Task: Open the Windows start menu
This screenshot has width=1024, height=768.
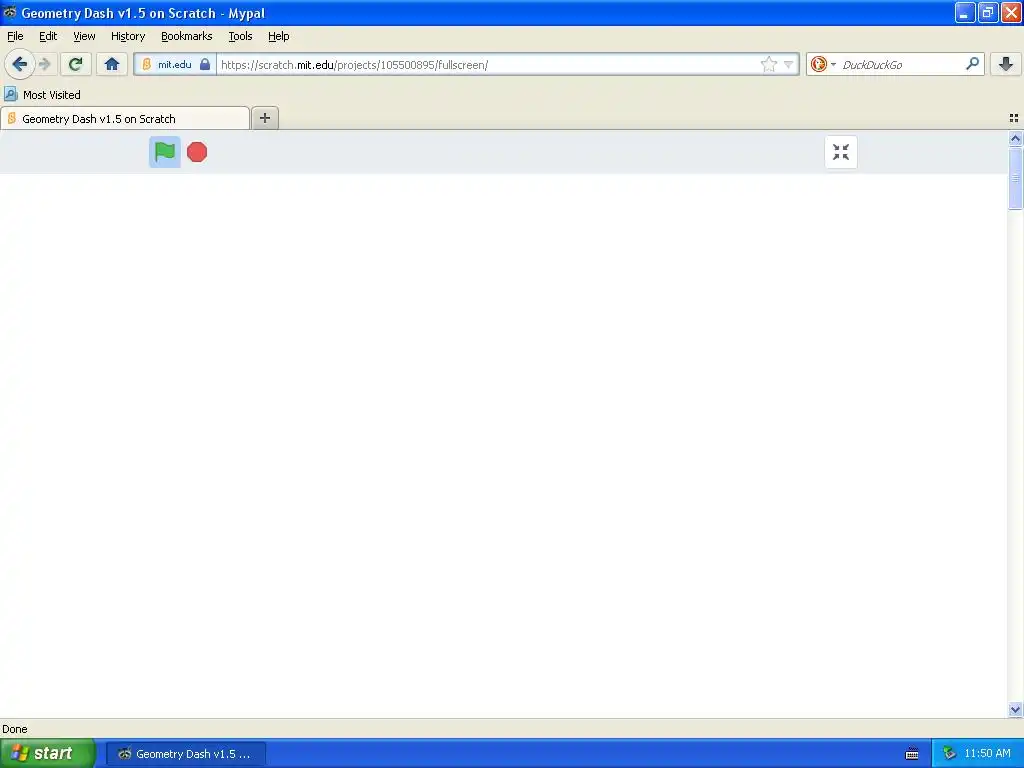Action: [47, 753]
